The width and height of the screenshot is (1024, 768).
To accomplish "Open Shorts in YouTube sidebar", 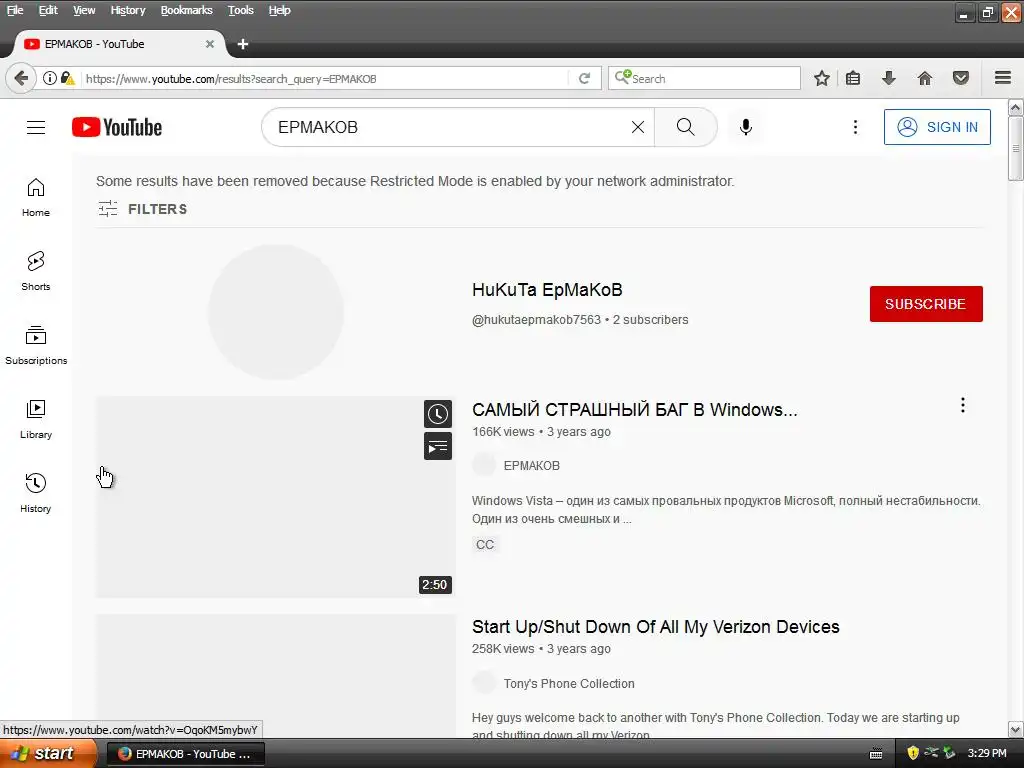I will click(36, 271).
